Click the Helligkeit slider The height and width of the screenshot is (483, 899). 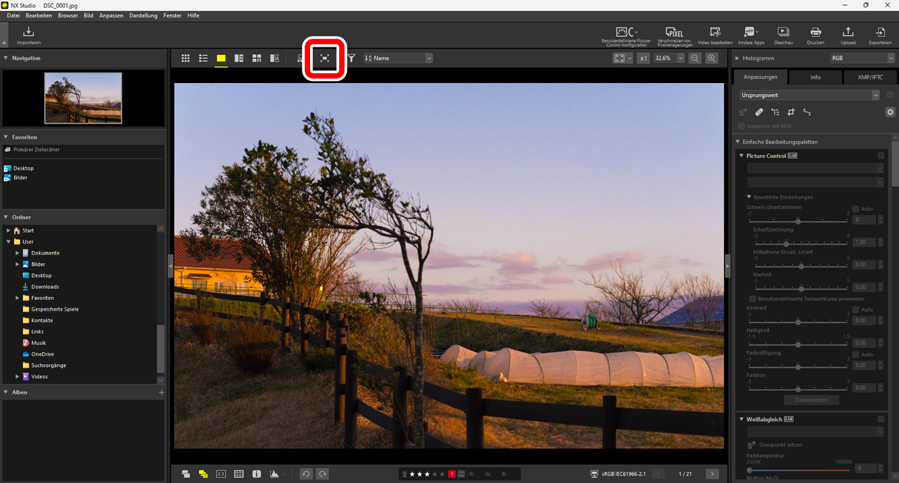tap(798, 344)
